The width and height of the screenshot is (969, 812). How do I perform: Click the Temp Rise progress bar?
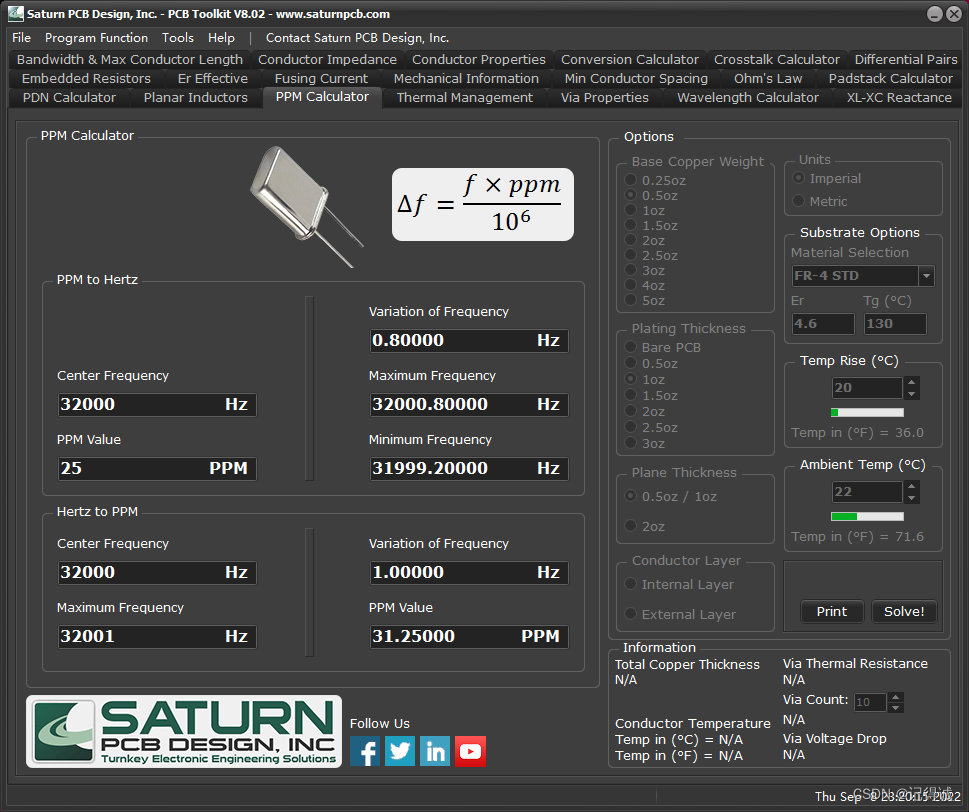(867, 412)
